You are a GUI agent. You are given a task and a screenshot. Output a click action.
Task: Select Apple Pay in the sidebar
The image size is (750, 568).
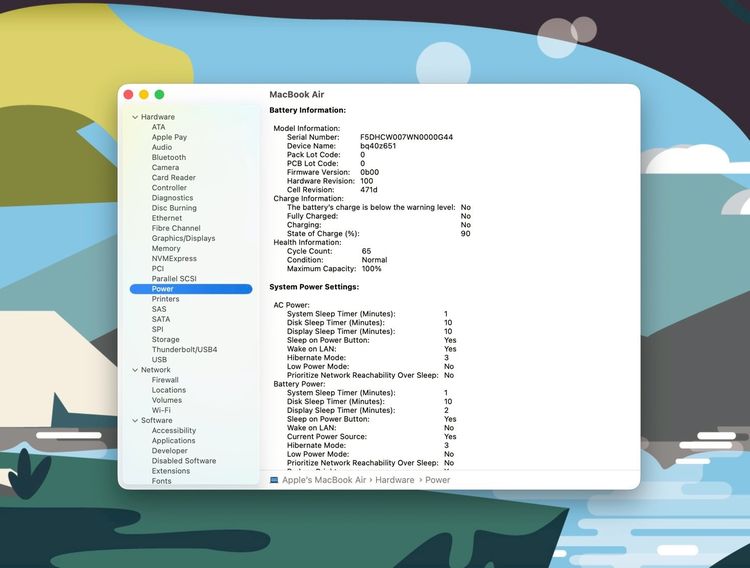pyautogui.click(x=169, y=137)
